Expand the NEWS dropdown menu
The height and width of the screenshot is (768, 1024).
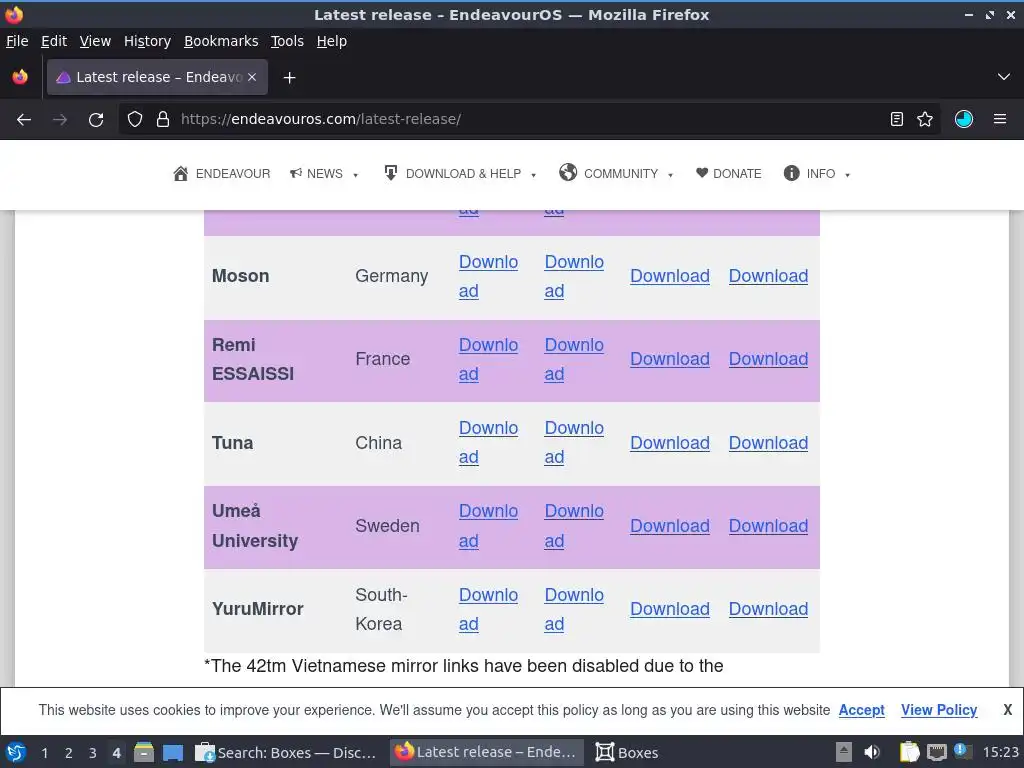325,174
